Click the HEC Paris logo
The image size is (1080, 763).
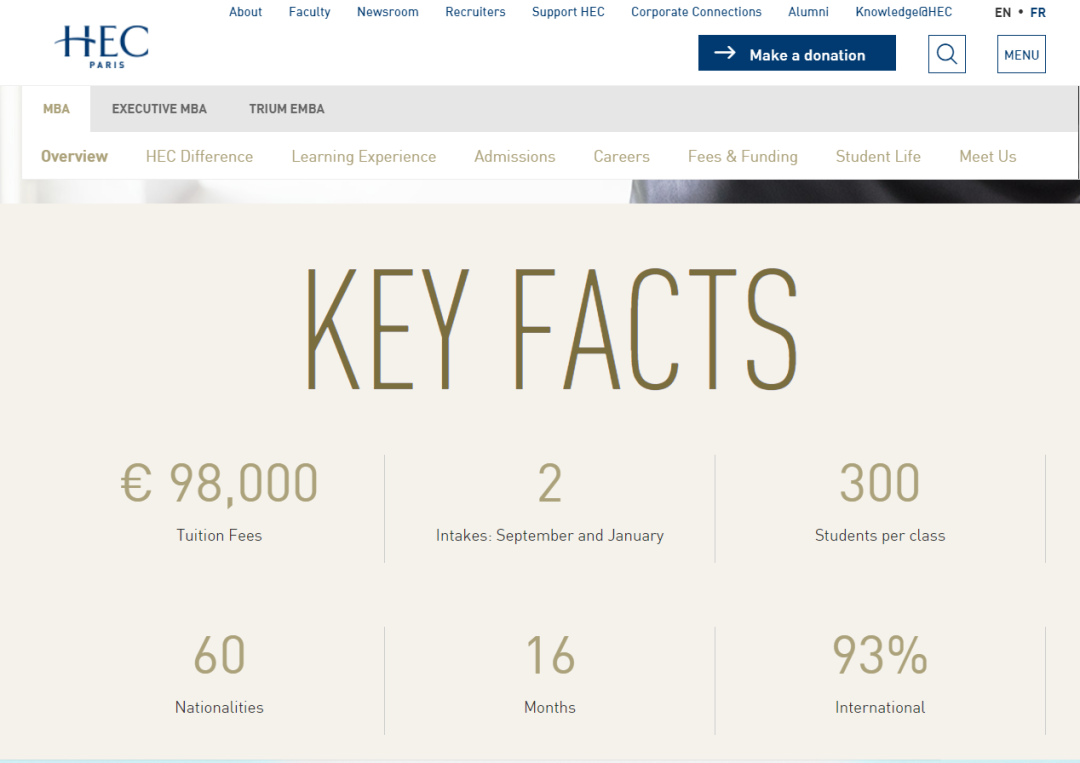(x=101, y=47)
